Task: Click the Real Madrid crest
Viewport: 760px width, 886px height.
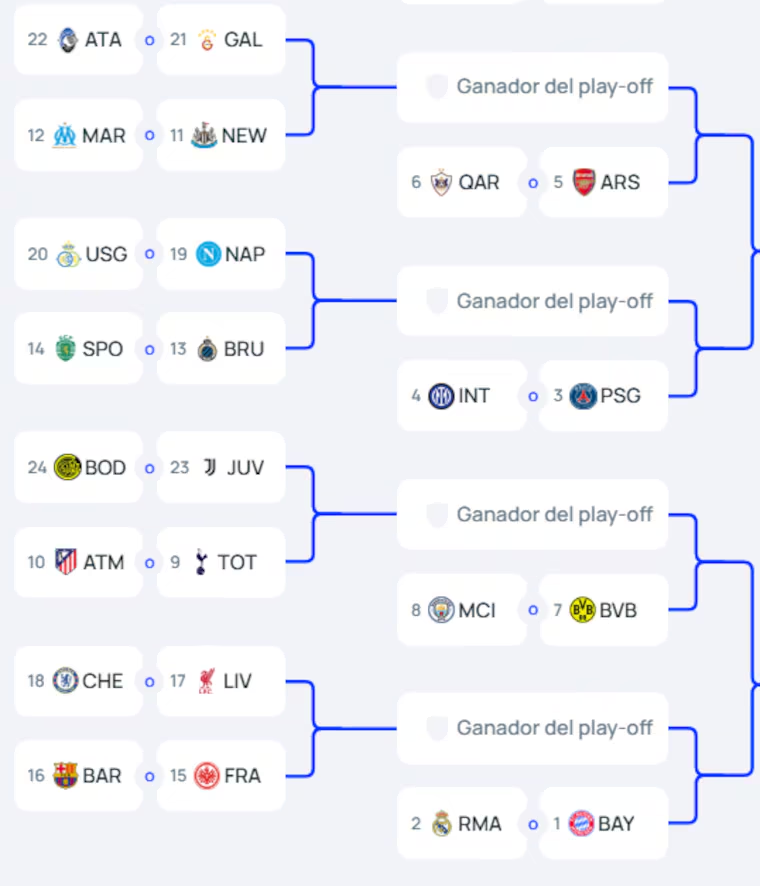Action: [x=442, y=824]
